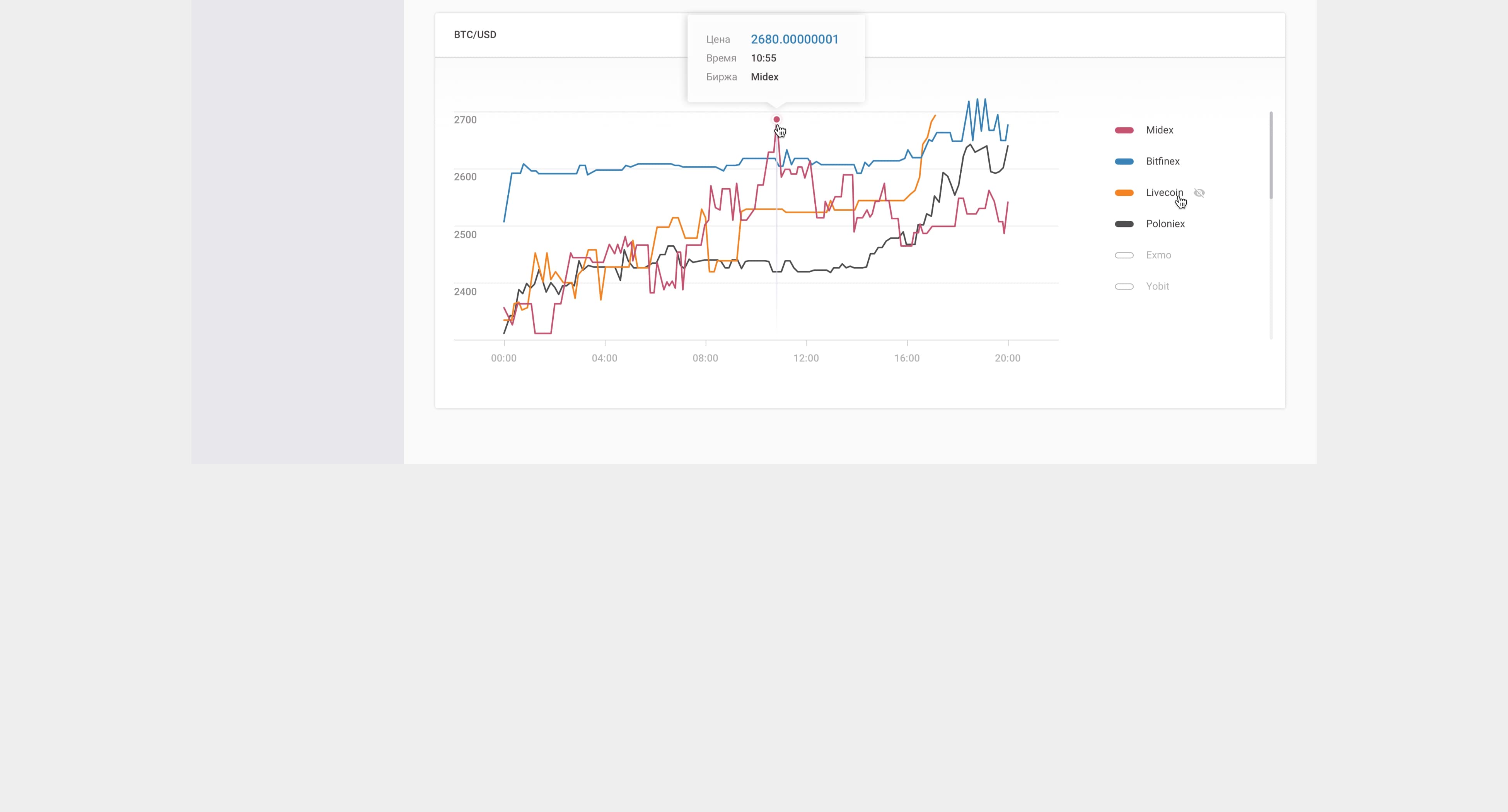Click the Livecoin orange color swatch
Screen dimensions: 1508x812
point(1124,193)
